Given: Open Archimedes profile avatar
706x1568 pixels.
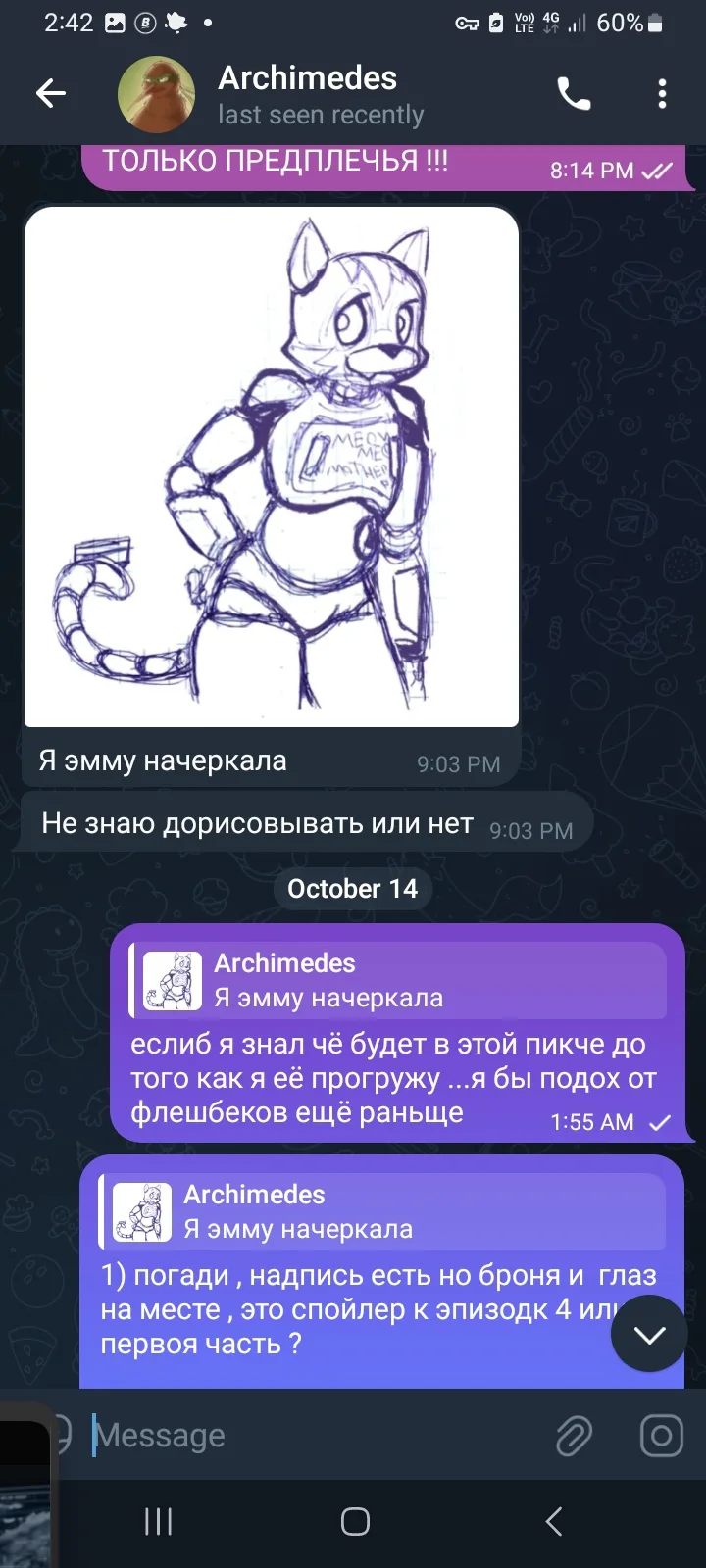Looking at the screenshot, I should point(156,95).
